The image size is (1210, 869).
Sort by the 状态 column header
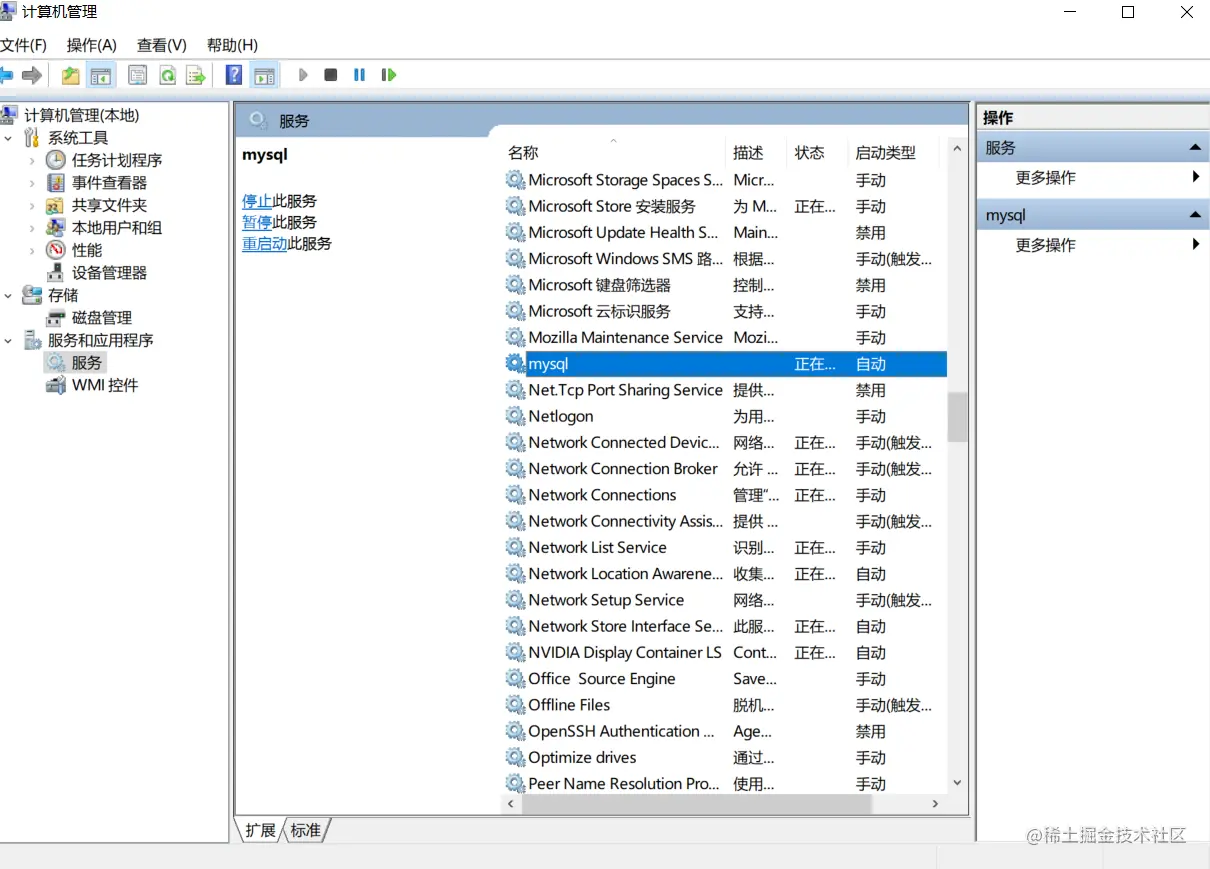click(x=817, y=153)
